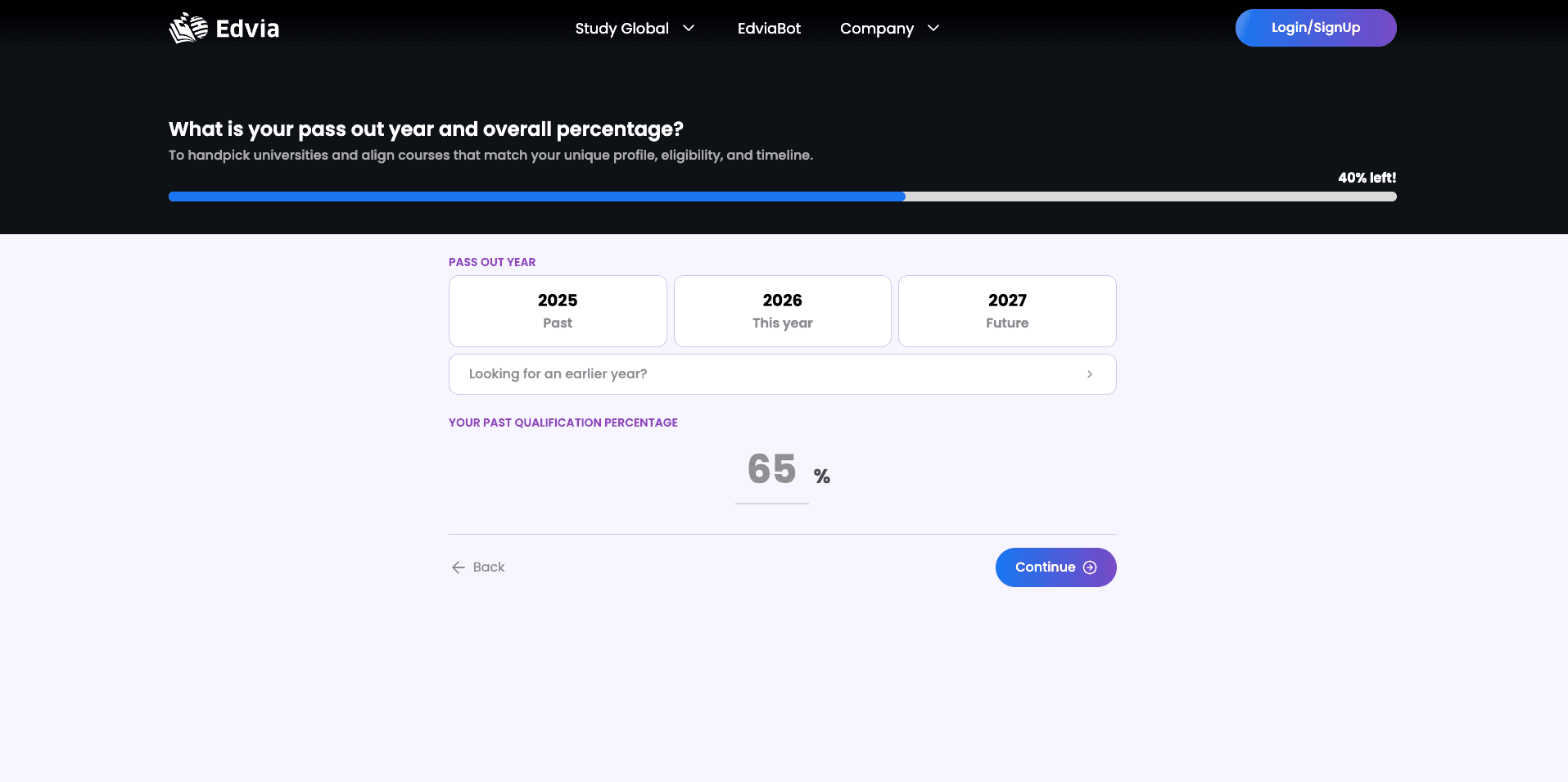This screenshot has height=782, width=1568.
Task: Click the '40% left!' text
Action: [1367, 178]
